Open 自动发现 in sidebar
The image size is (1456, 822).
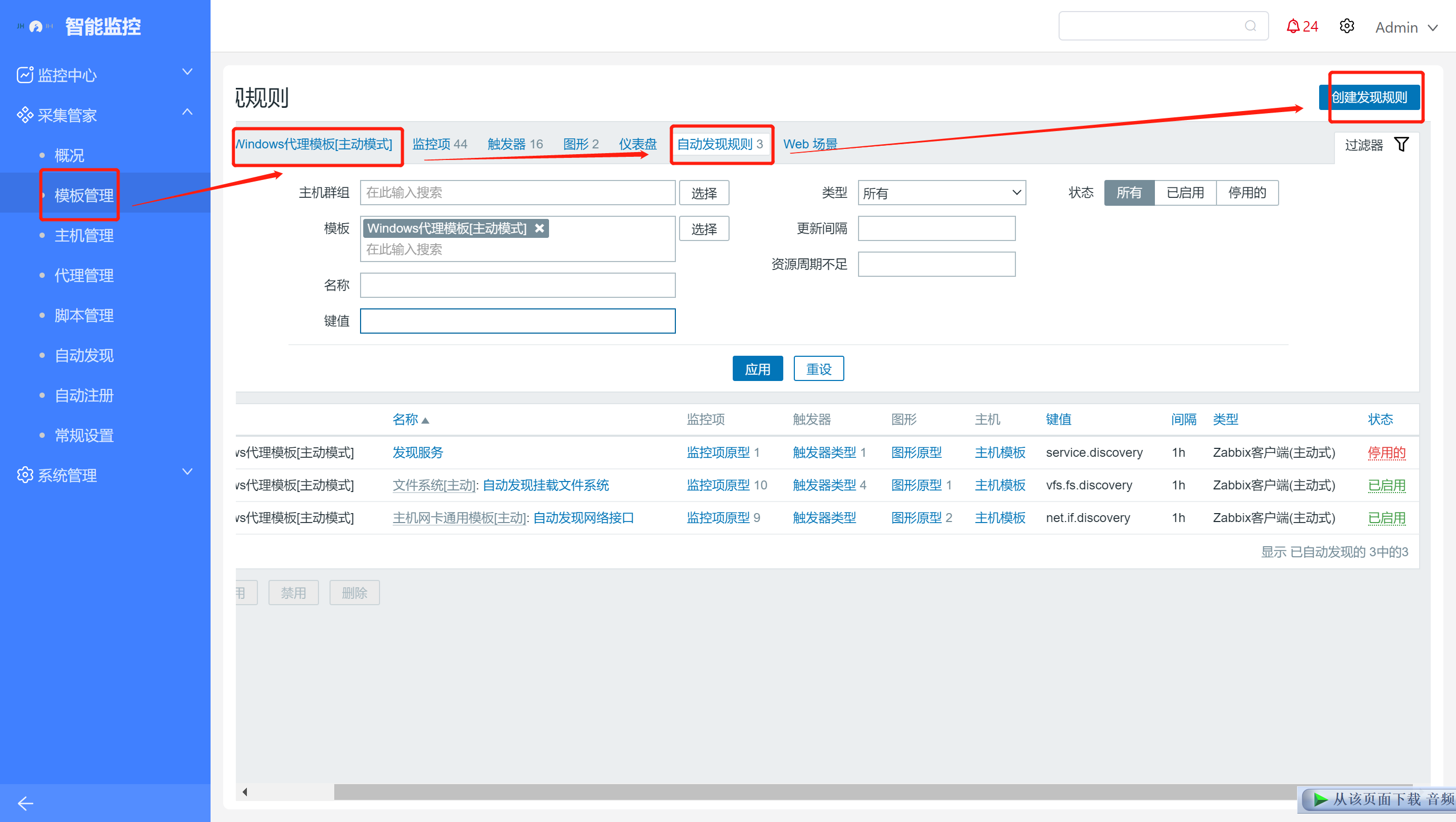click(84, 356)
